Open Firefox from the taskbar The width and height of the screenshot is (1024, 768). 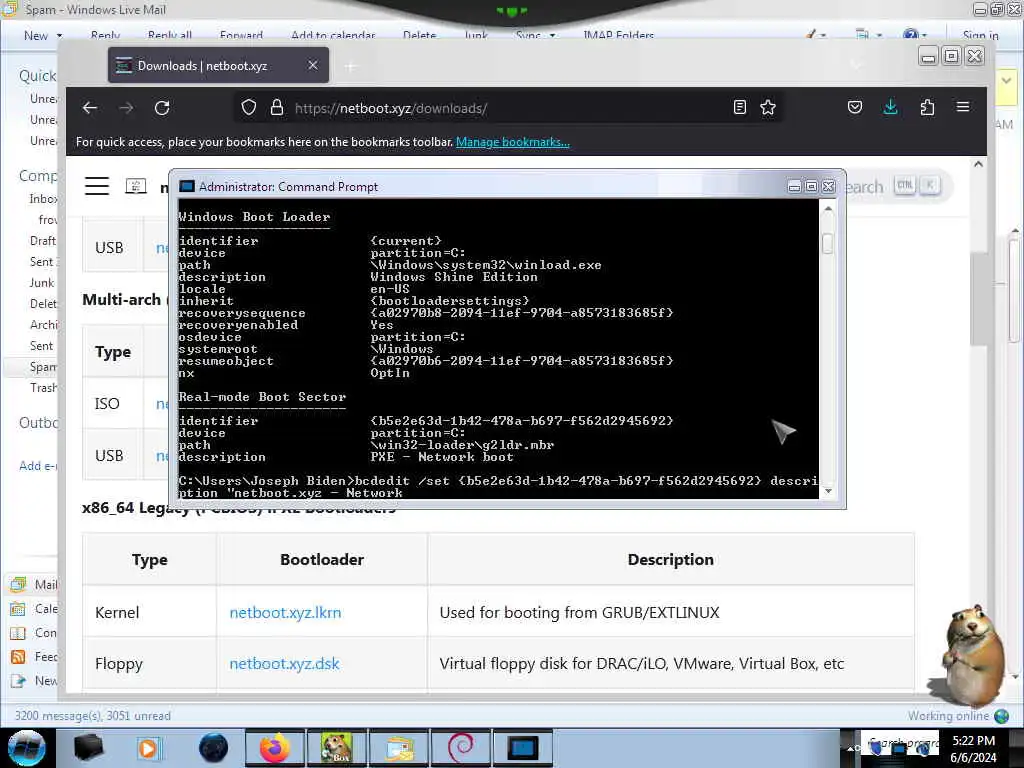[274, 748]
